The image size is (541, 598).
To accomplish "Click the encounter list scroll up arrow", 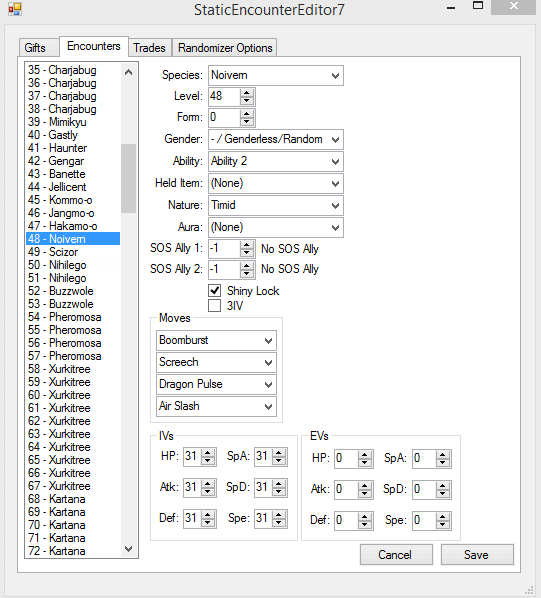I will tap(128, 72).
